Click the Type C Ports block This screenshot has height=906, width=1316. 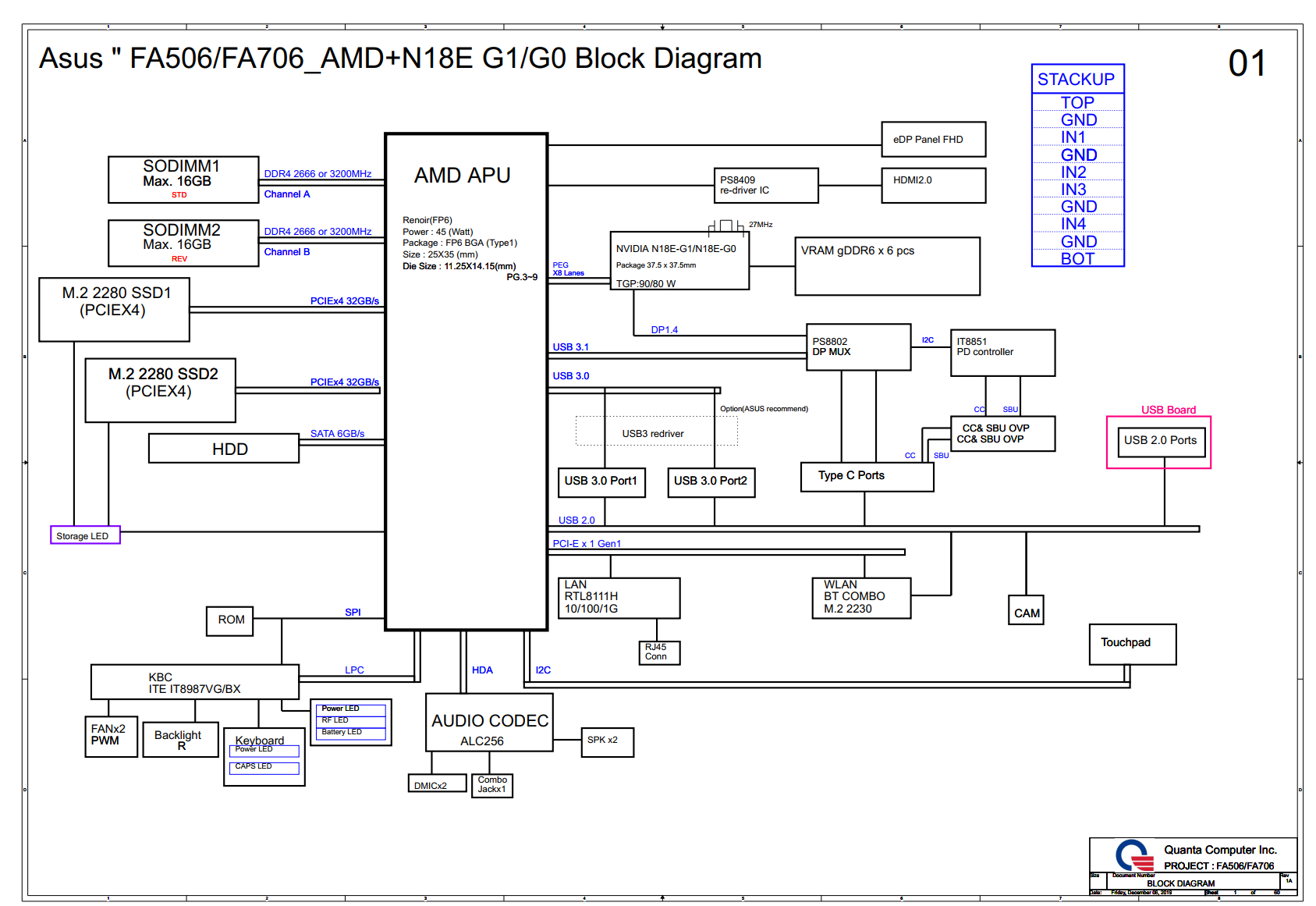pos(867,477)
